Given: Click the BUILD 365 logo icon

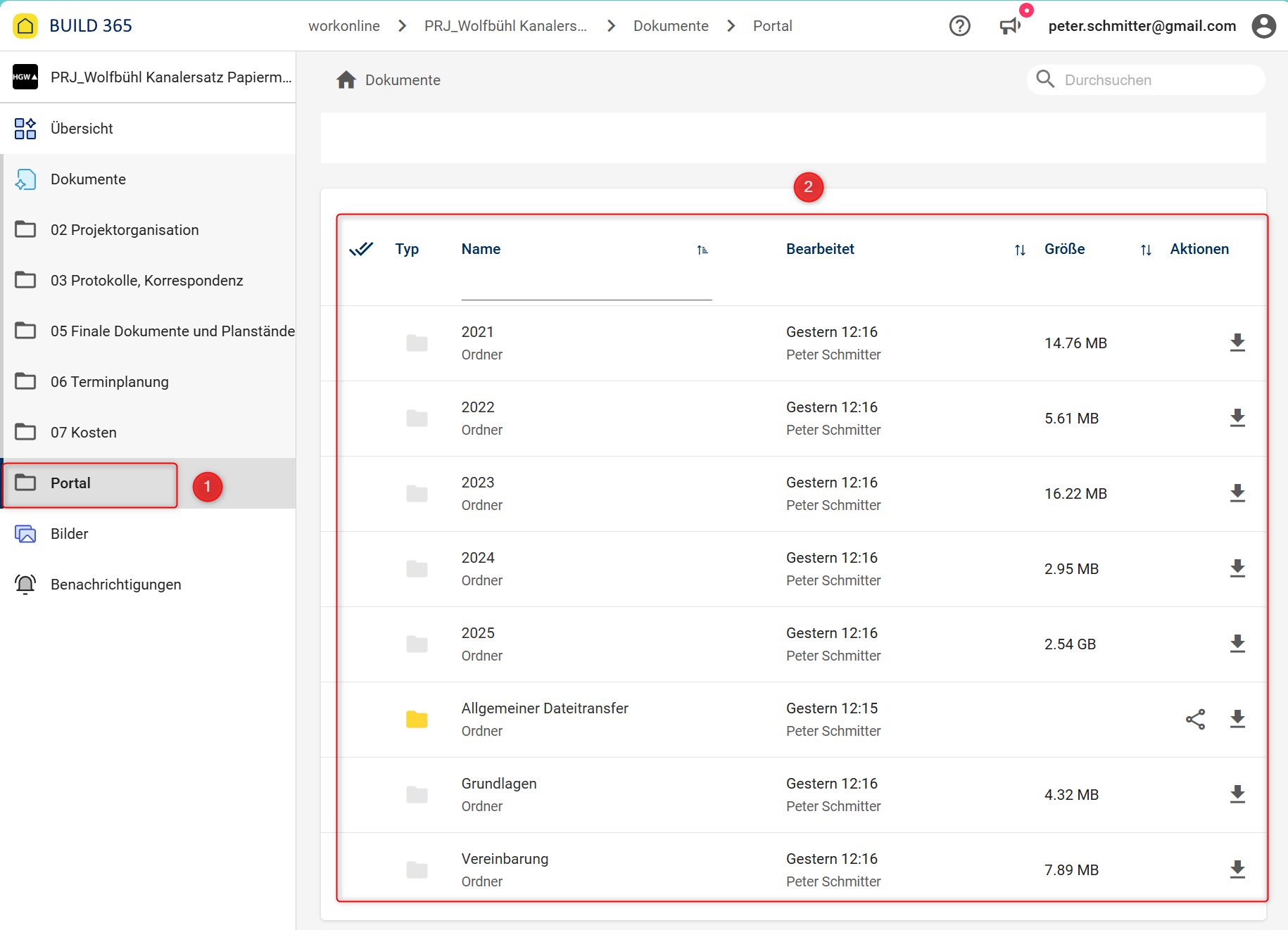Looking at the screenshot, I should pos(25,26).
